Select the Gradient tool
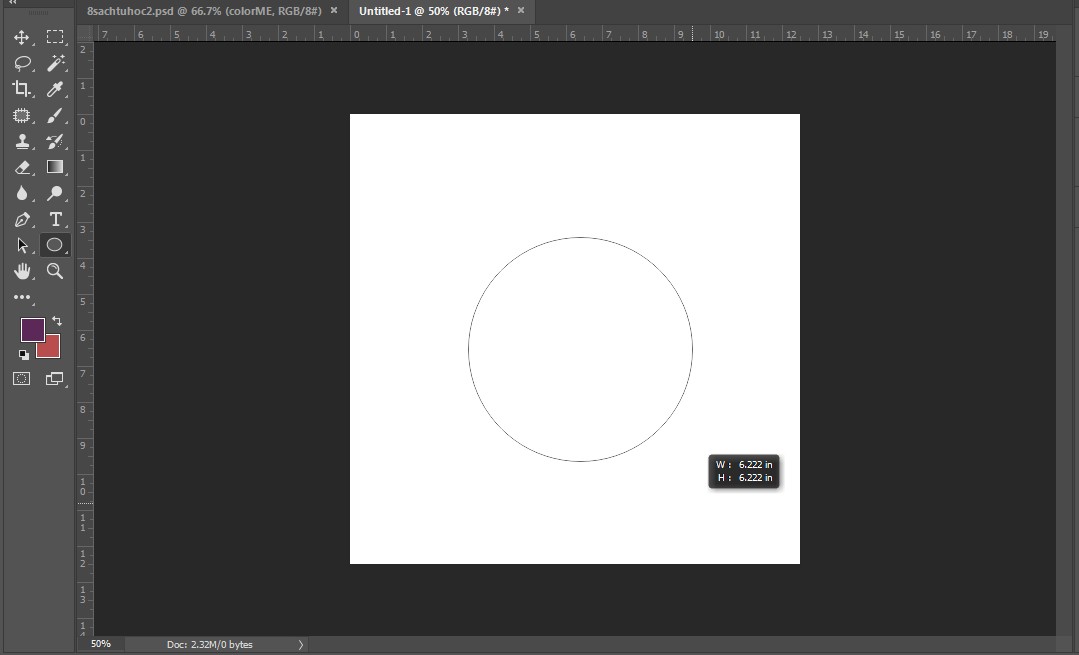The image size is (1079, 655). [x=54, y=167]
